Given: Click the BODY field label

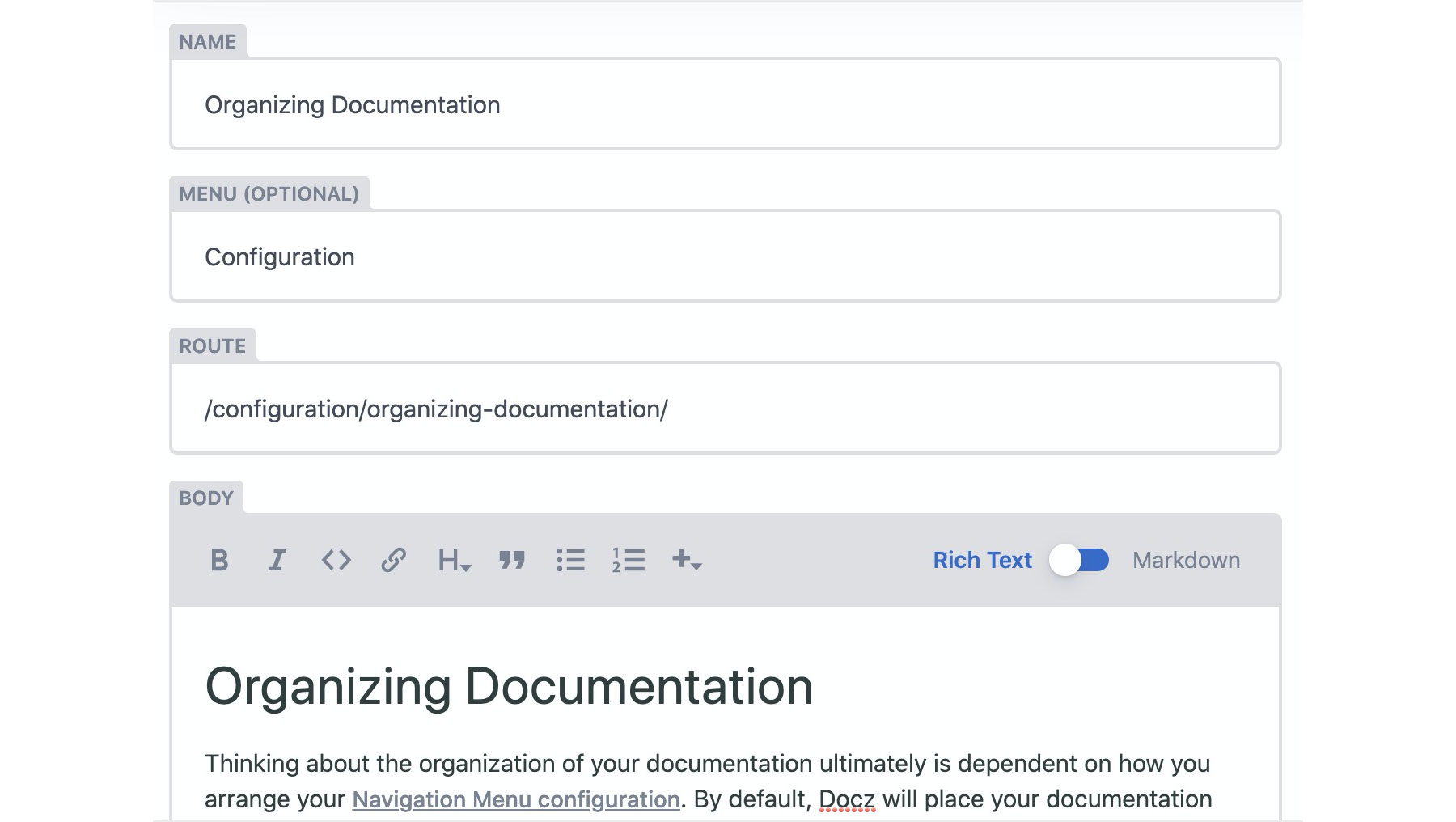Looking at the screenshot, I should 206,498.
